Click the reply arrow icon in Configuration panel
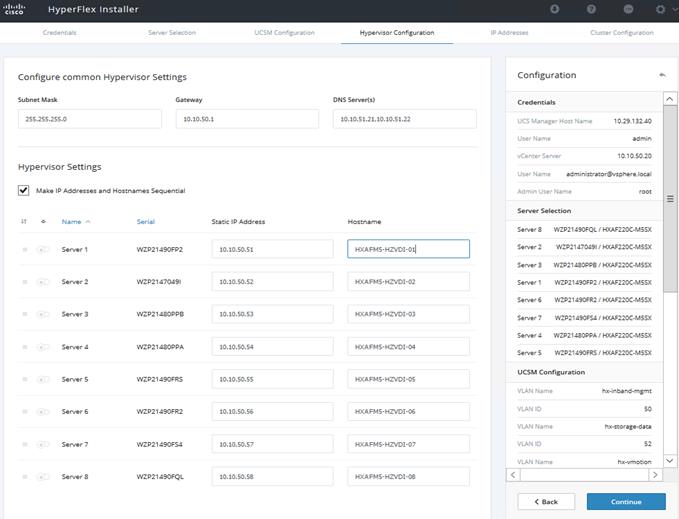679x519 pixels. (x=662, y=75)
